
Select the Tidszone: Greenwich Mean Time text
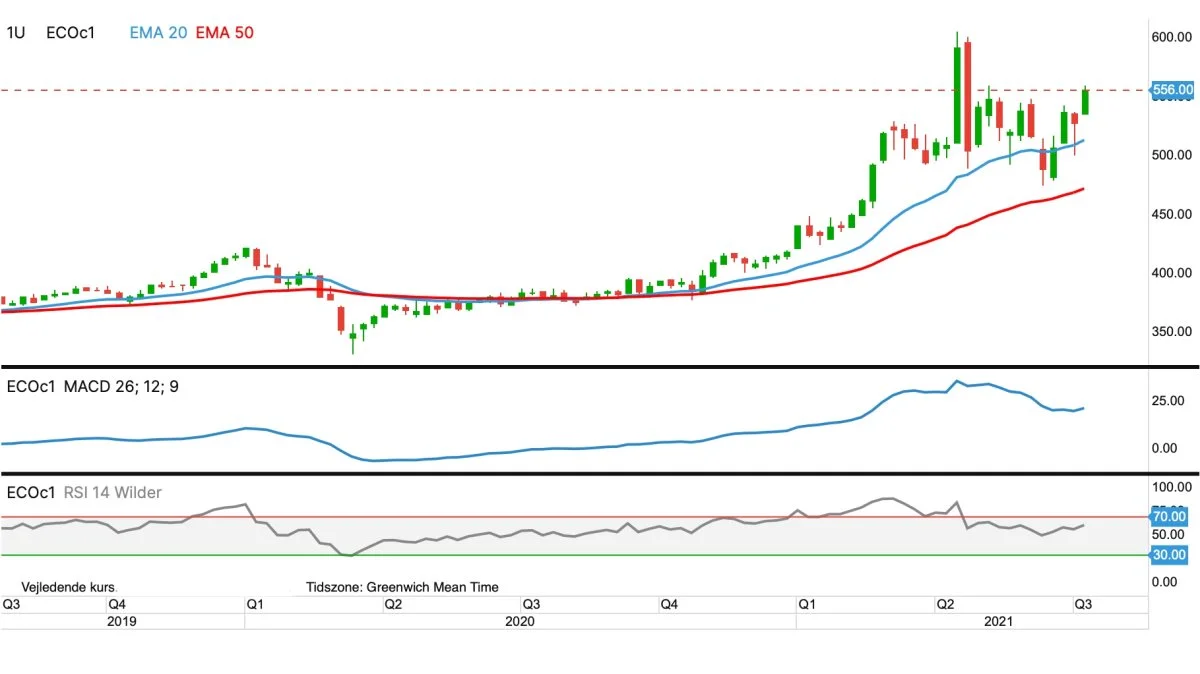click(x=402, y=587)
